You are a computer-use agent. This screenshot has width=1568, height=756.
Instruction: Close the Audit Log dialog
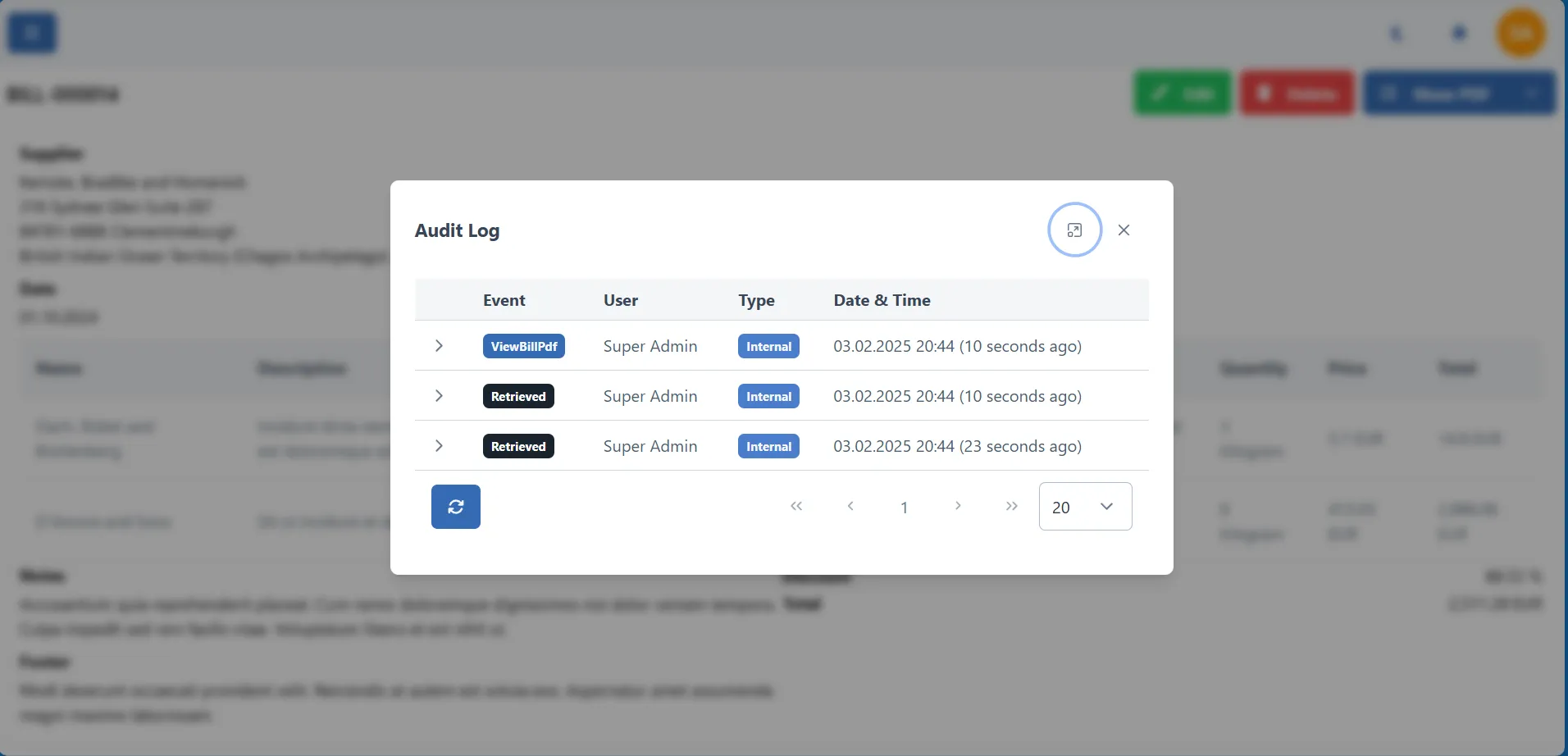(x=1124, y=230)
